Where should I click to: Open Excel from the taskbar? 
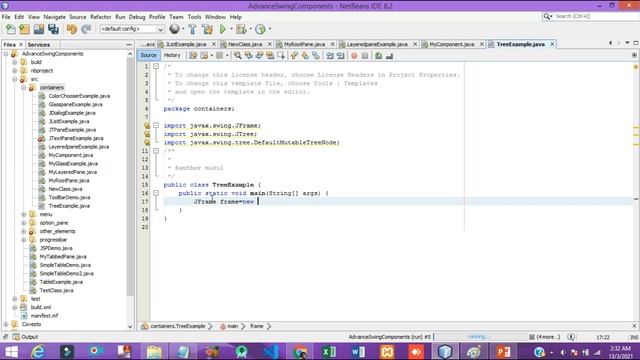(329, 351)
